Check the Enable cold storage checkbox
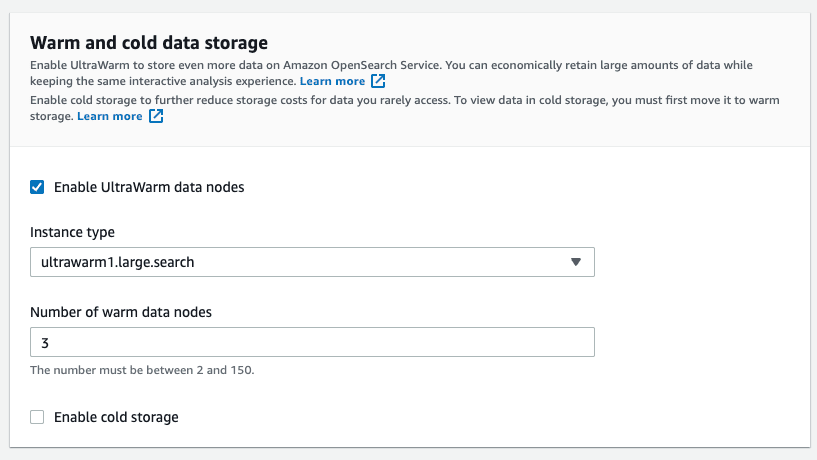Viewport: 817px width, 460px height. tap(37, 417)
